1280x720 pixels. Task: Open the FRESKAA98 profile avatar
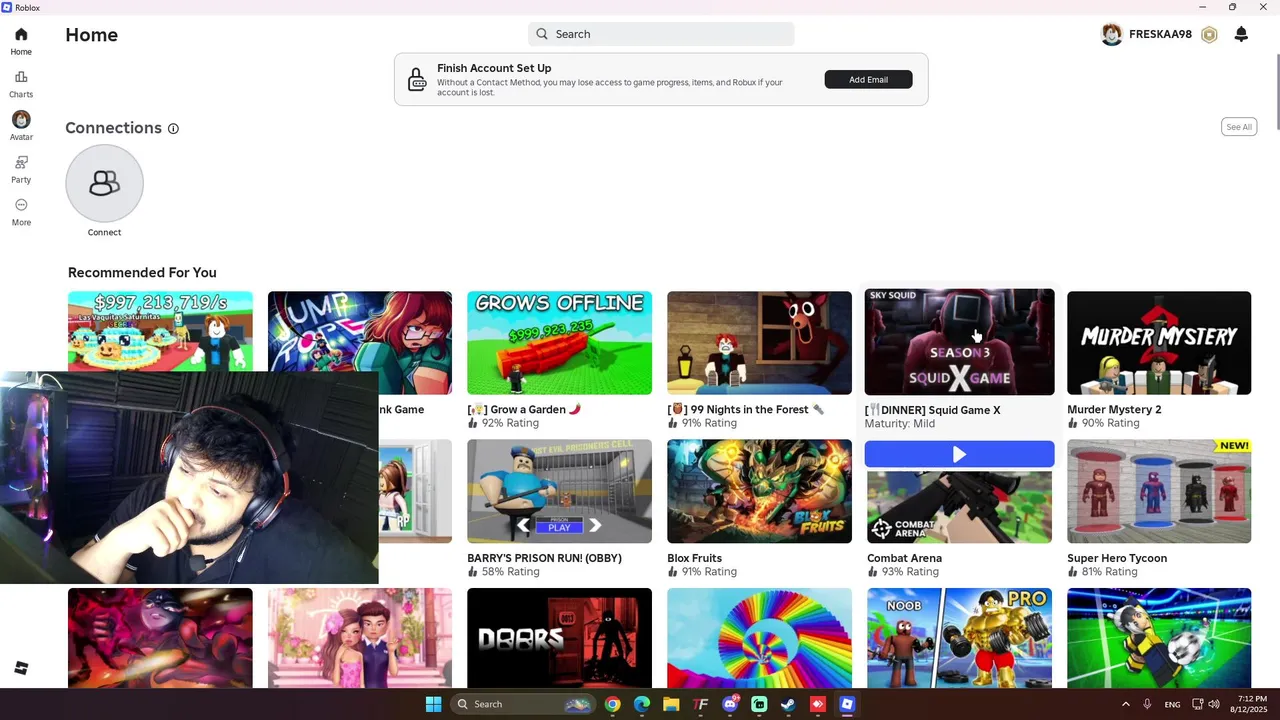[1111, 34]
